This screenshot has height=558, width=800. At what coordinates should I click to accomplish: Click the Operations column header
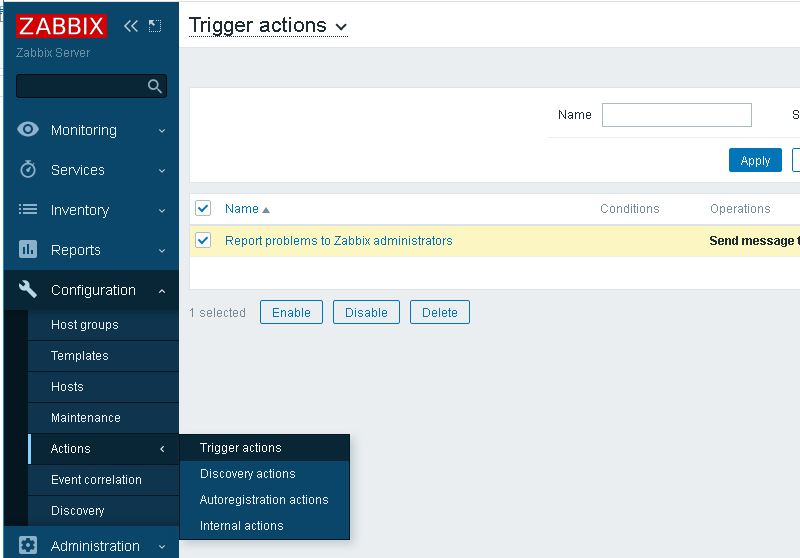pos(740,209)
